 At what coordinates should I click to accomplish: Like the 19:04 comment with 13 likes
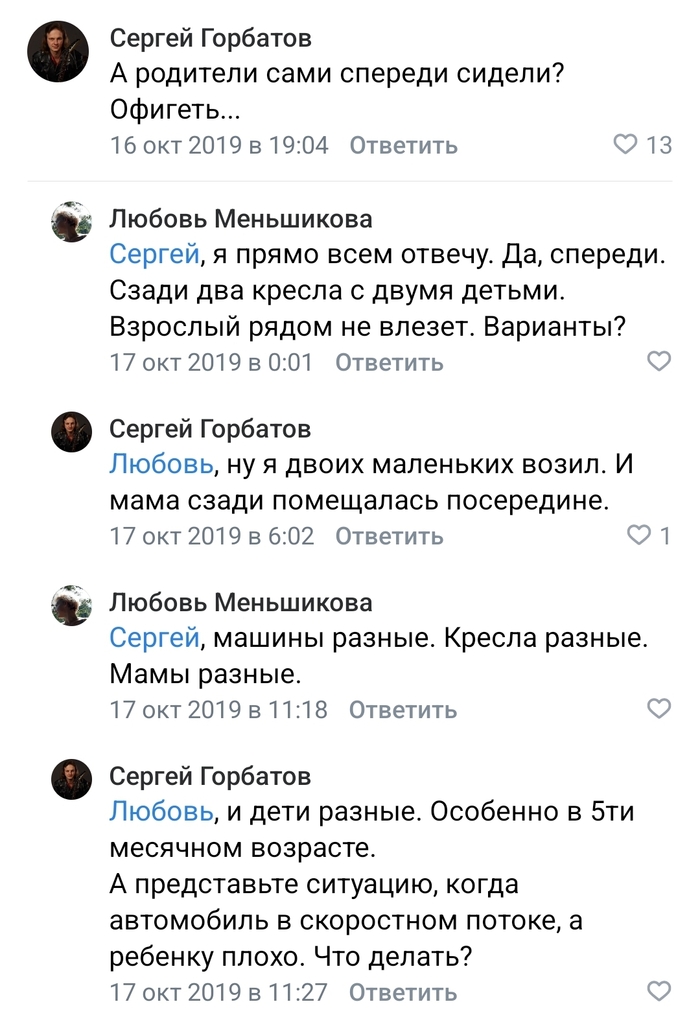click(x=625, y=145)
